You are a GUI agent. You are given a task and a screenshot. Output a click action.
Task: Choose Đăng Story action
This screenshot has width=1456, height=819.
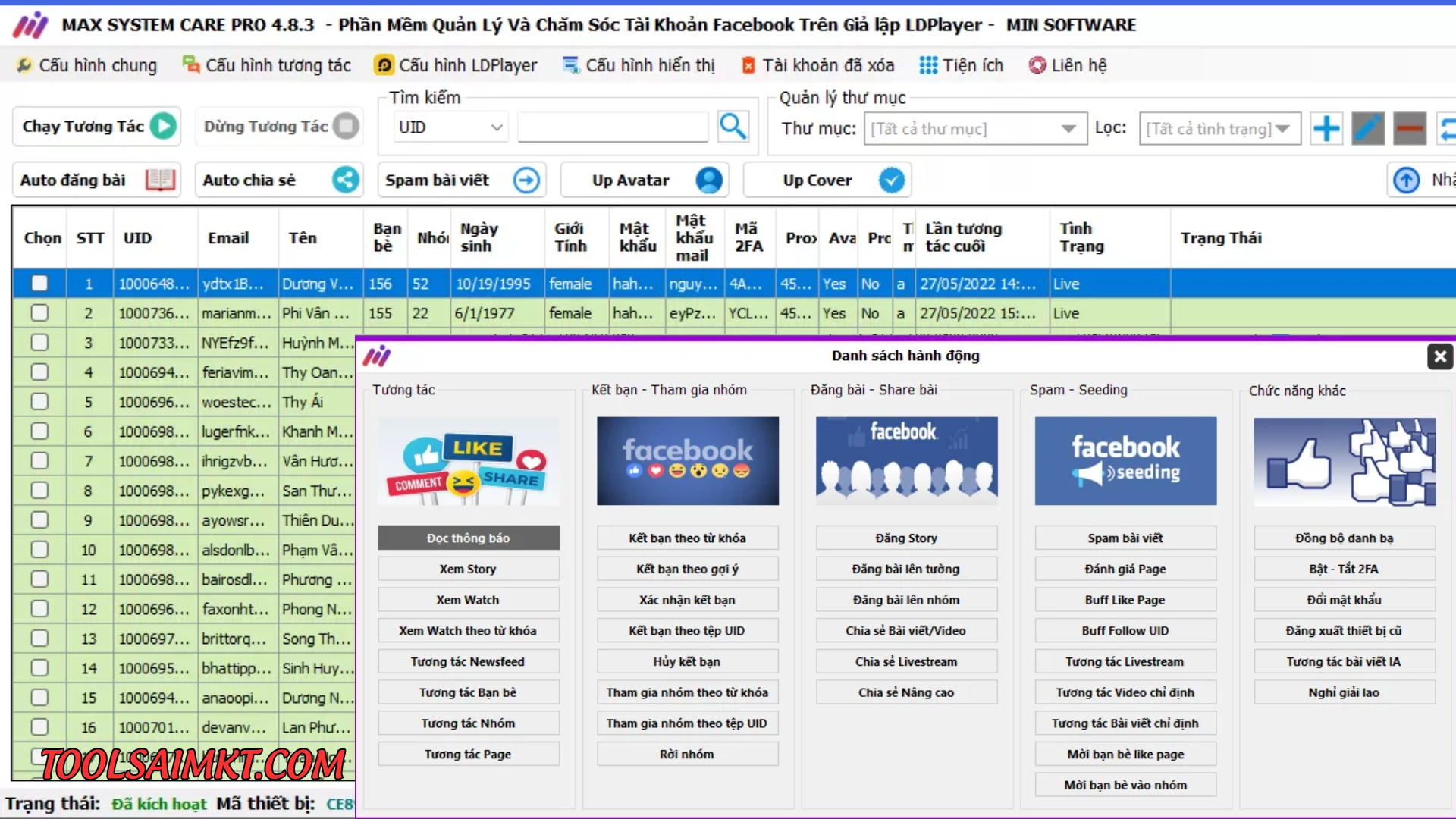click(907, 538)
